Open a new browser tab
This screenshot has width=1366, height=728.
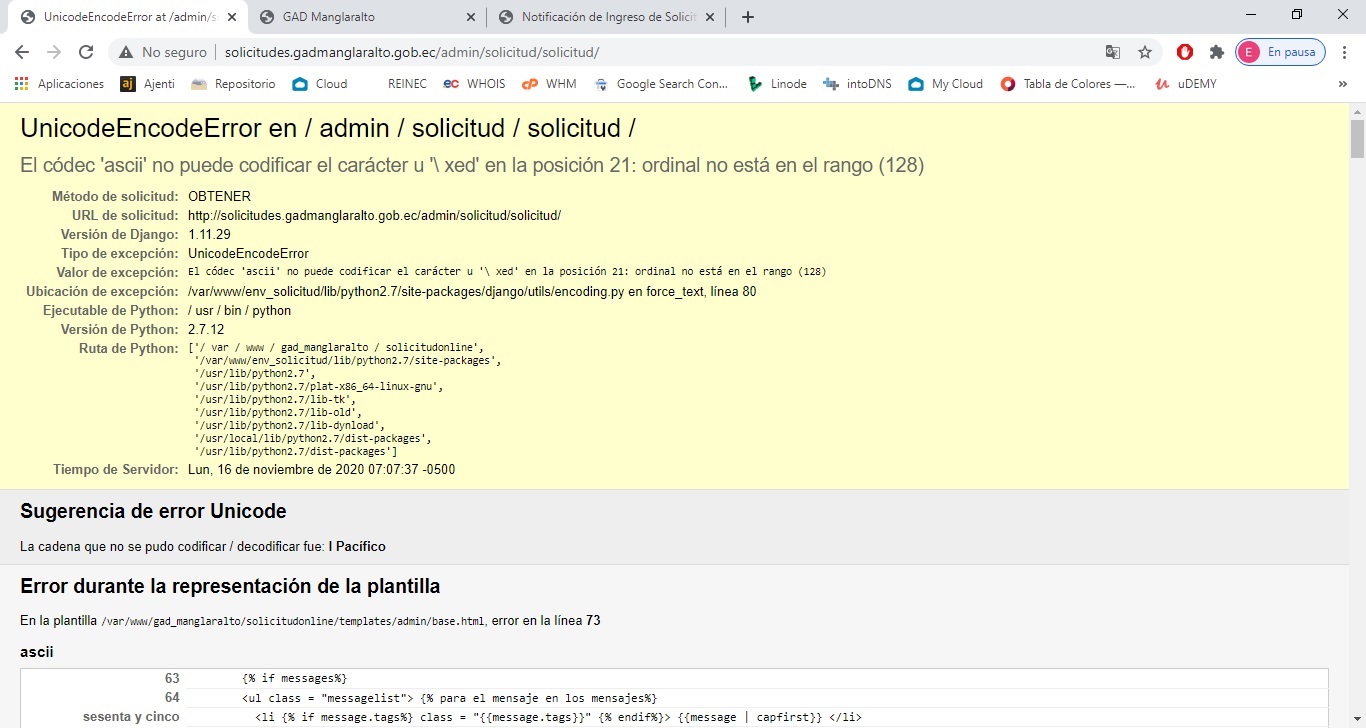click(747, 17)
